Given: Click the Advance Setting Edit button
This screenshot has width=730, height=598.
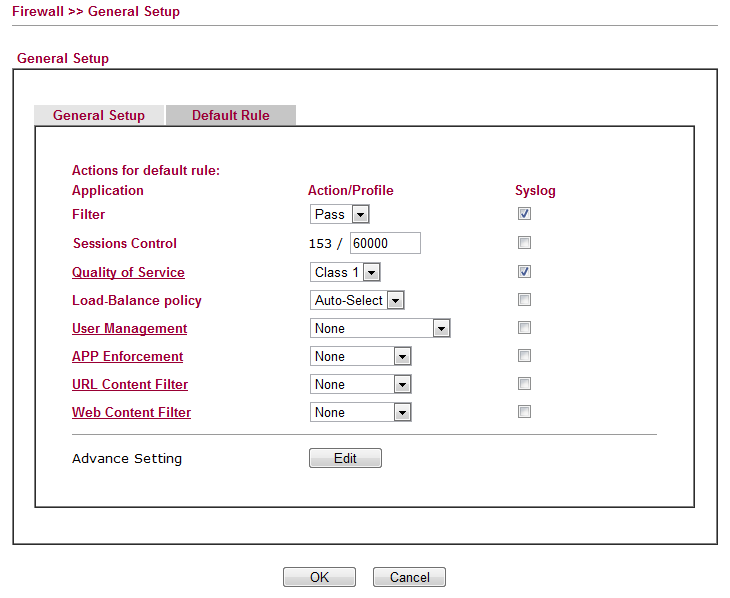Looking at the screenshot, I should [x=345, y=458].
